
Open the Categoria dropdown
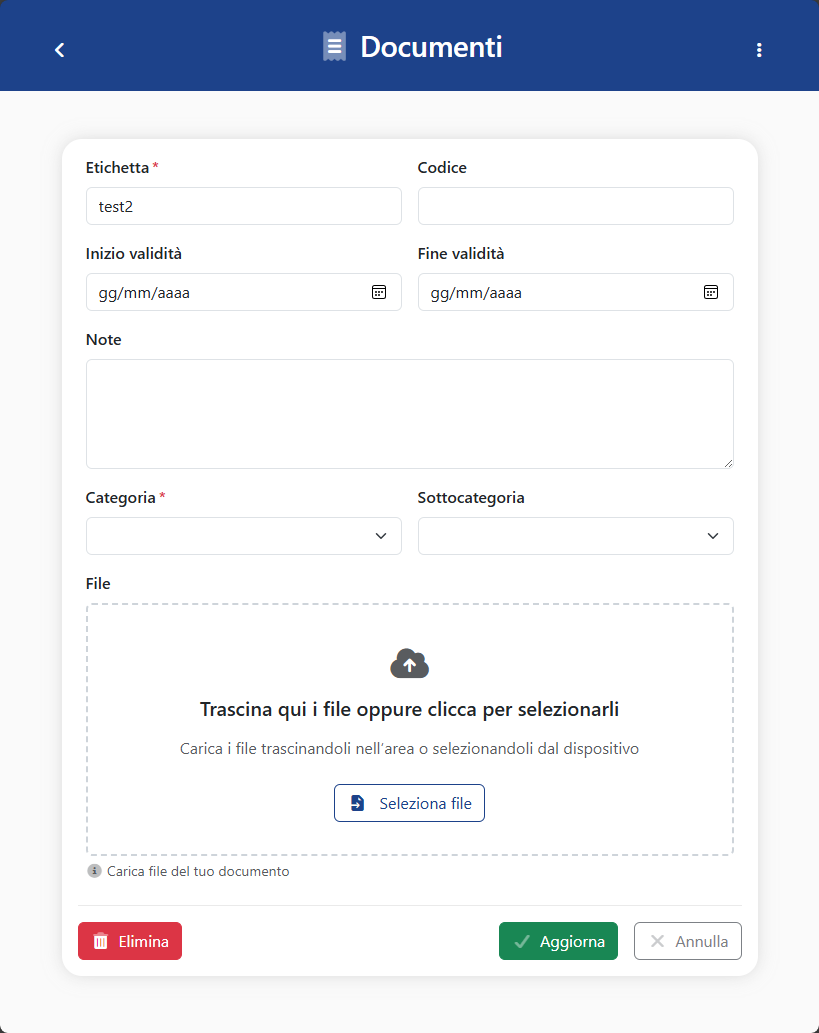click(243, 536)
